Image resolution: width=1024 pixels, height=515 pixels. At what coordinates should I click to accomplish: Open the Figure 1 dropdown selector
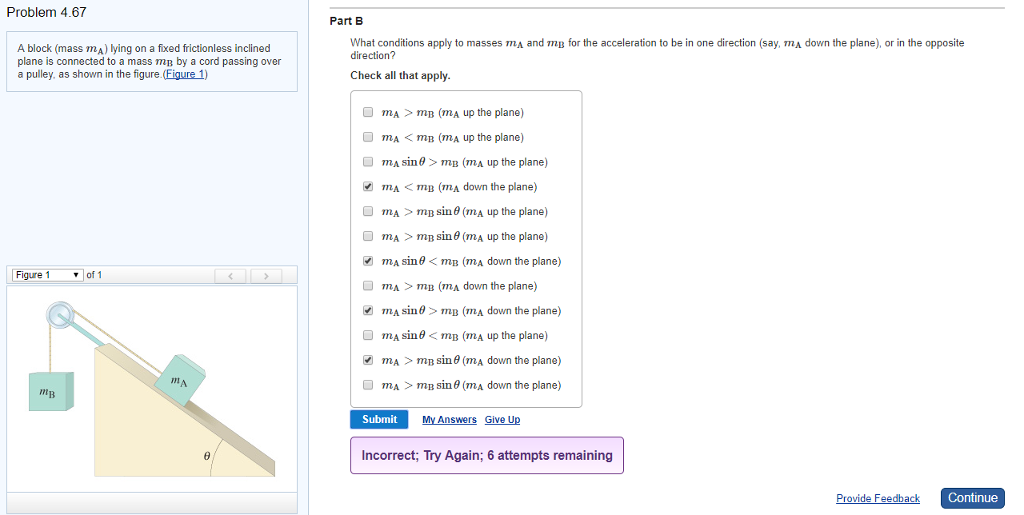(48, 275)
